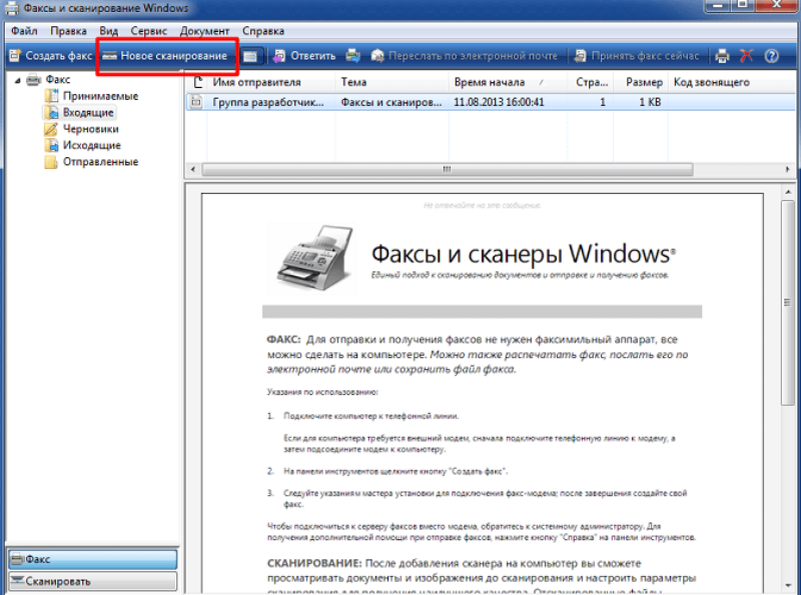Click the preview pane scroll up arrow
The image size is (801, 595).
787,192
